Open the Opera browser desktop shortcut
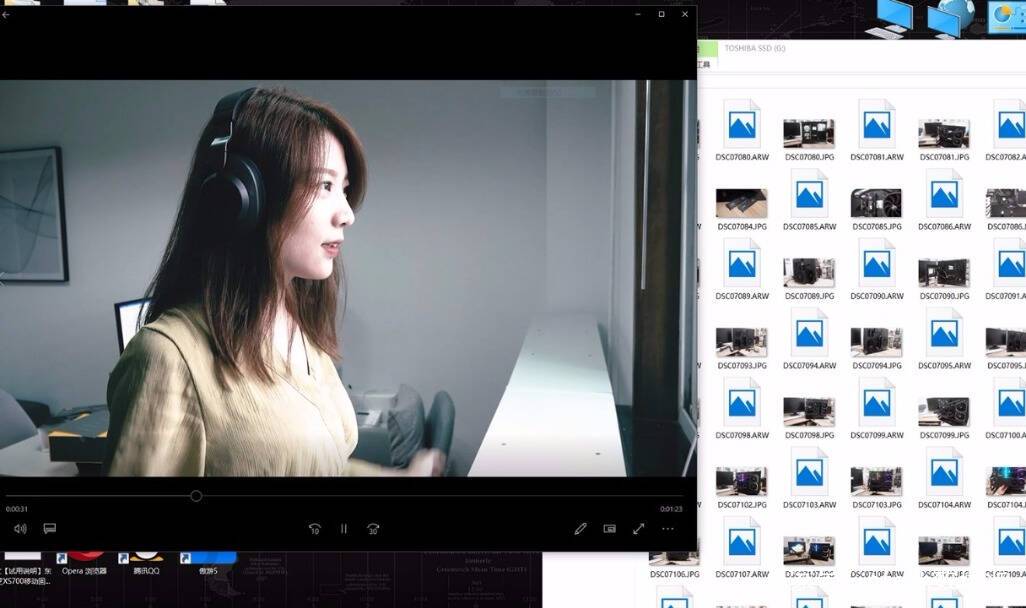The image size is (1026, 608). [84, 563]
